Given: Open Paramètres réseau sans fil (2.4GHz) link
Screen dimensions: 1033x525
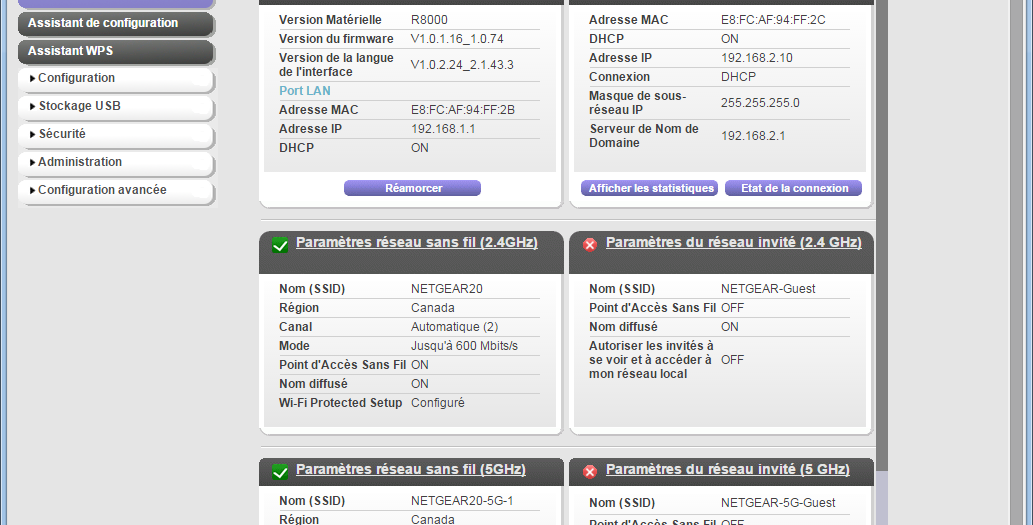Looking at the screenshot, I should (x=416, y=242).
